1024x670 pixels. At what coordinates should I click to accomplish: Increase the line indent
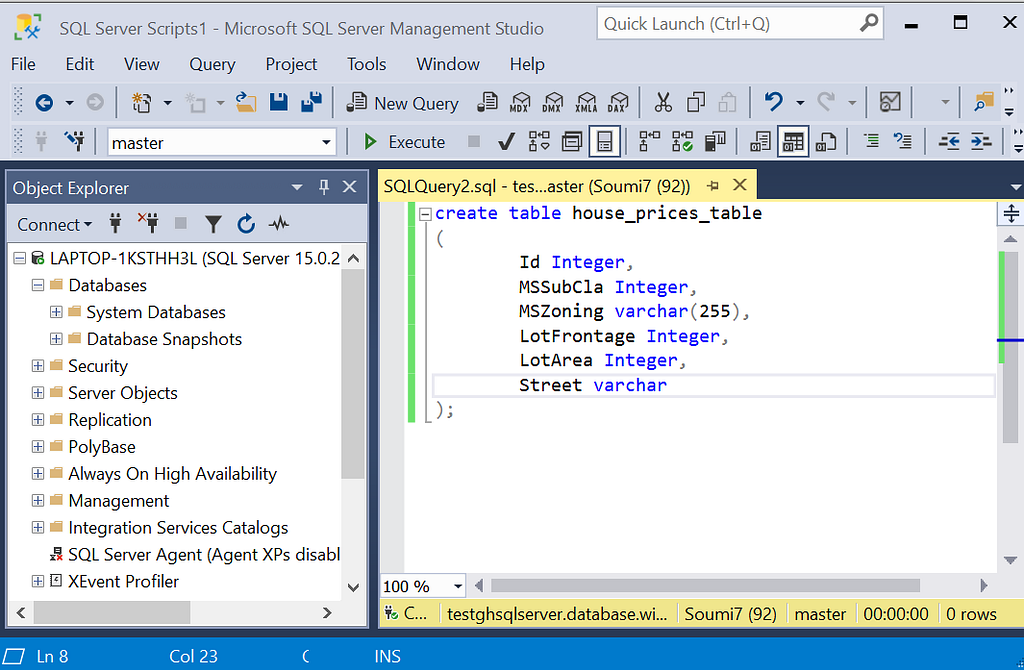[x=981, y=141]
